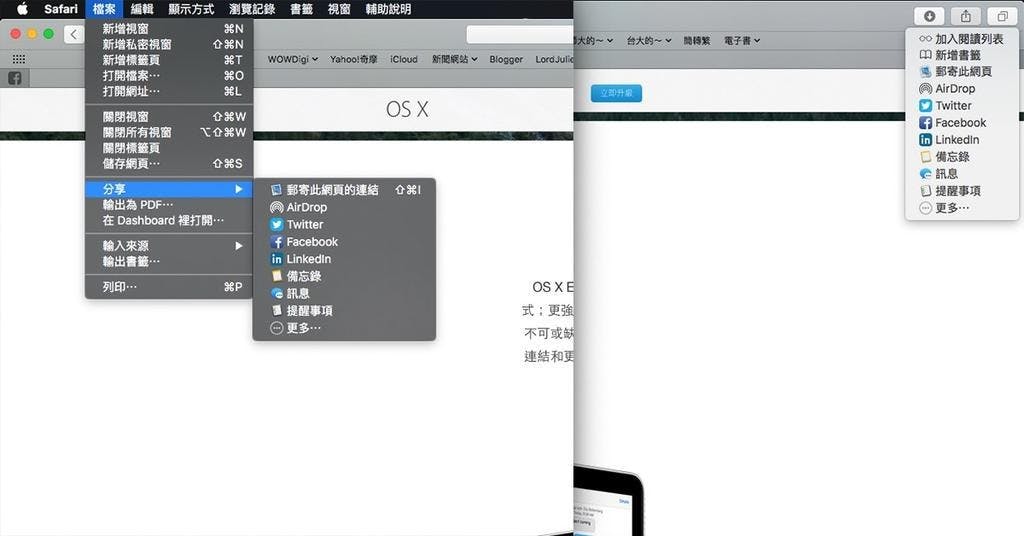Screen dimensions: 1024x536
Task: Open the Apple menu
Action: click(22, 9)
